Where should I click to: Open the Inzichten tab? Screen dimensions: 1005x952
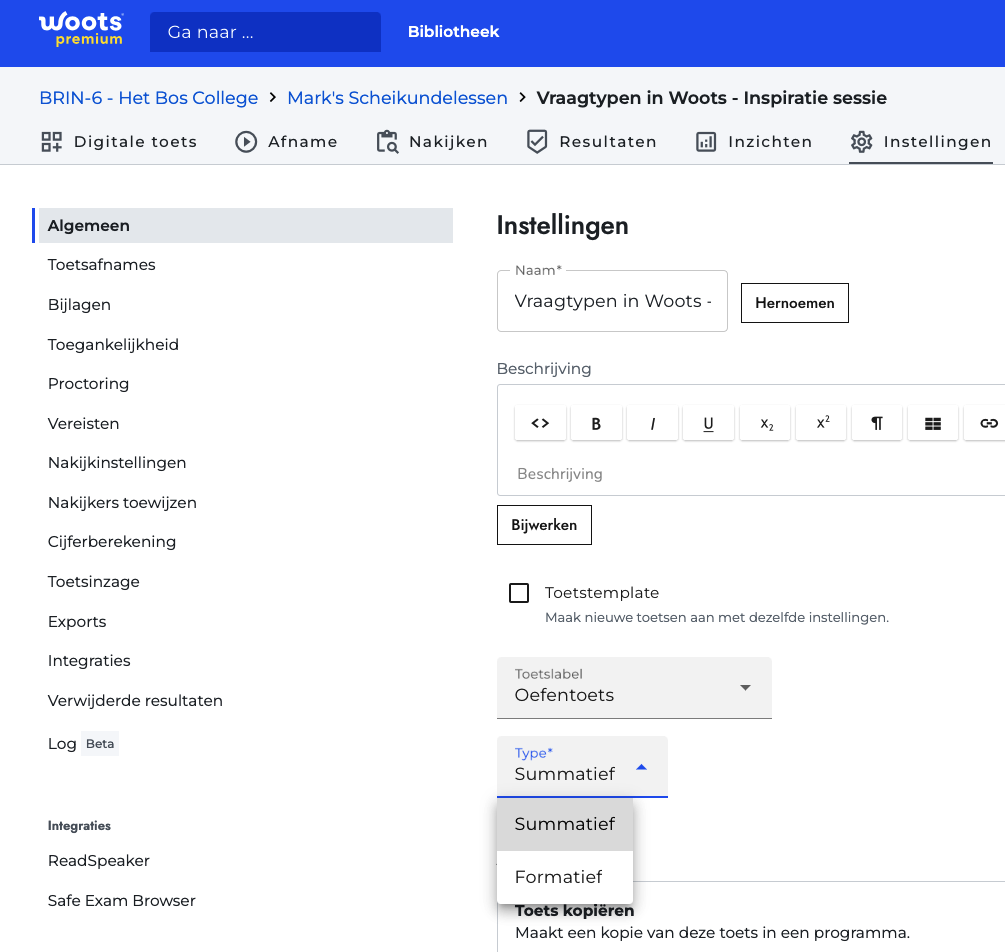pos(754,142)
